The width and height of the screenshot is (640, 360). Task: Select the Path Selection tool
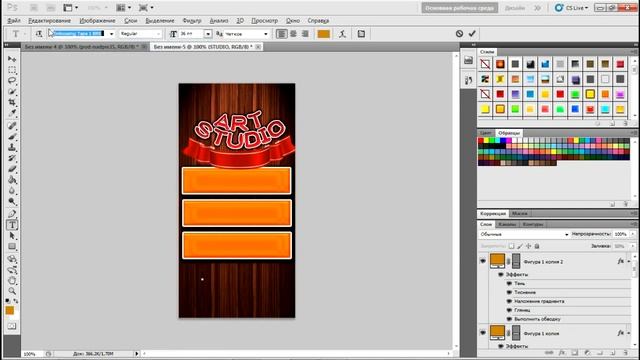coord(12,236)
